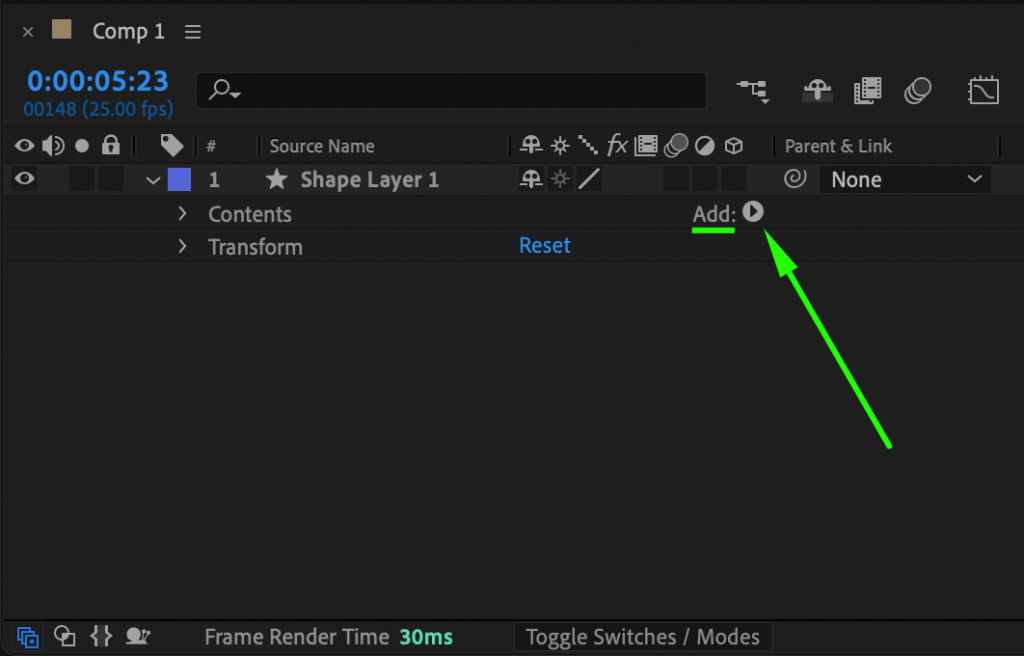Click Reset on the Transform properties

(544, 245)
